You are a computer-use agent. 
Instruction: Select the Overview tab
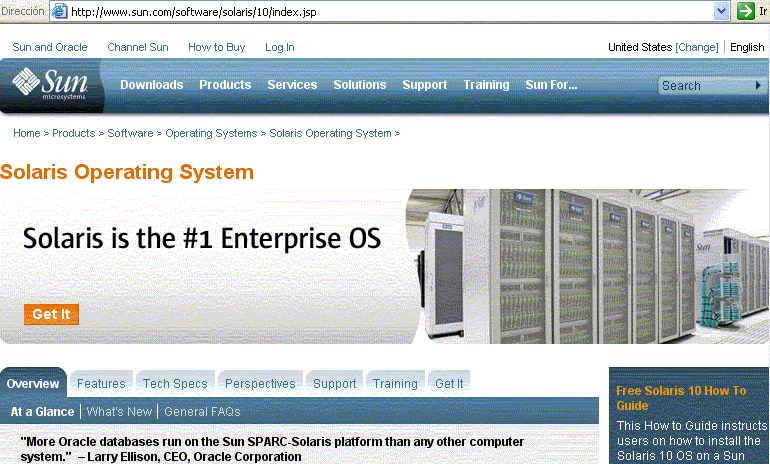tap(33, 383)
